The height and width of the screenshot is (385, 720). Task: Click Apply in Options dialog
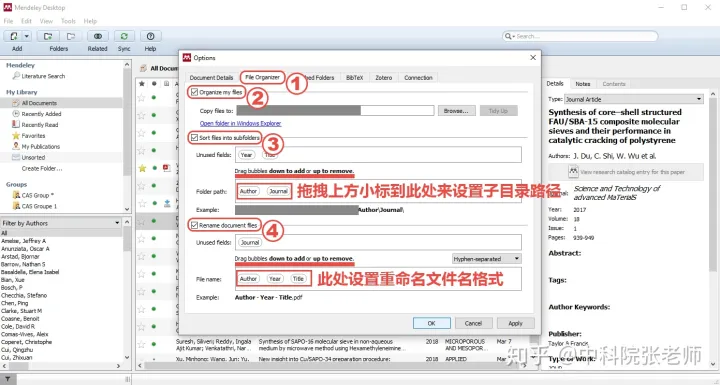[516, 323]
